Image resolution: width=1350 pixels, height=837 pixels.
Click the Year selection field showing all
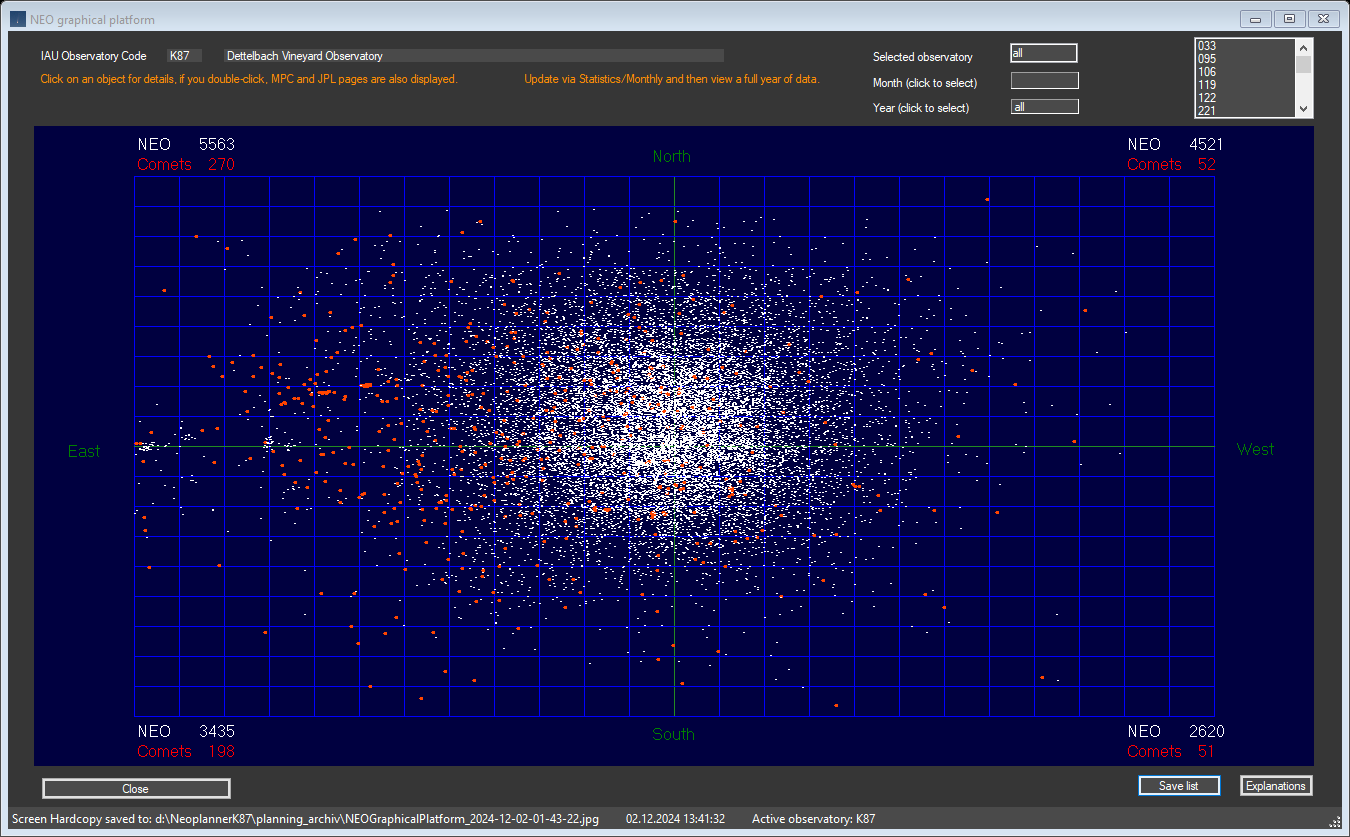tap(1044, 106)
